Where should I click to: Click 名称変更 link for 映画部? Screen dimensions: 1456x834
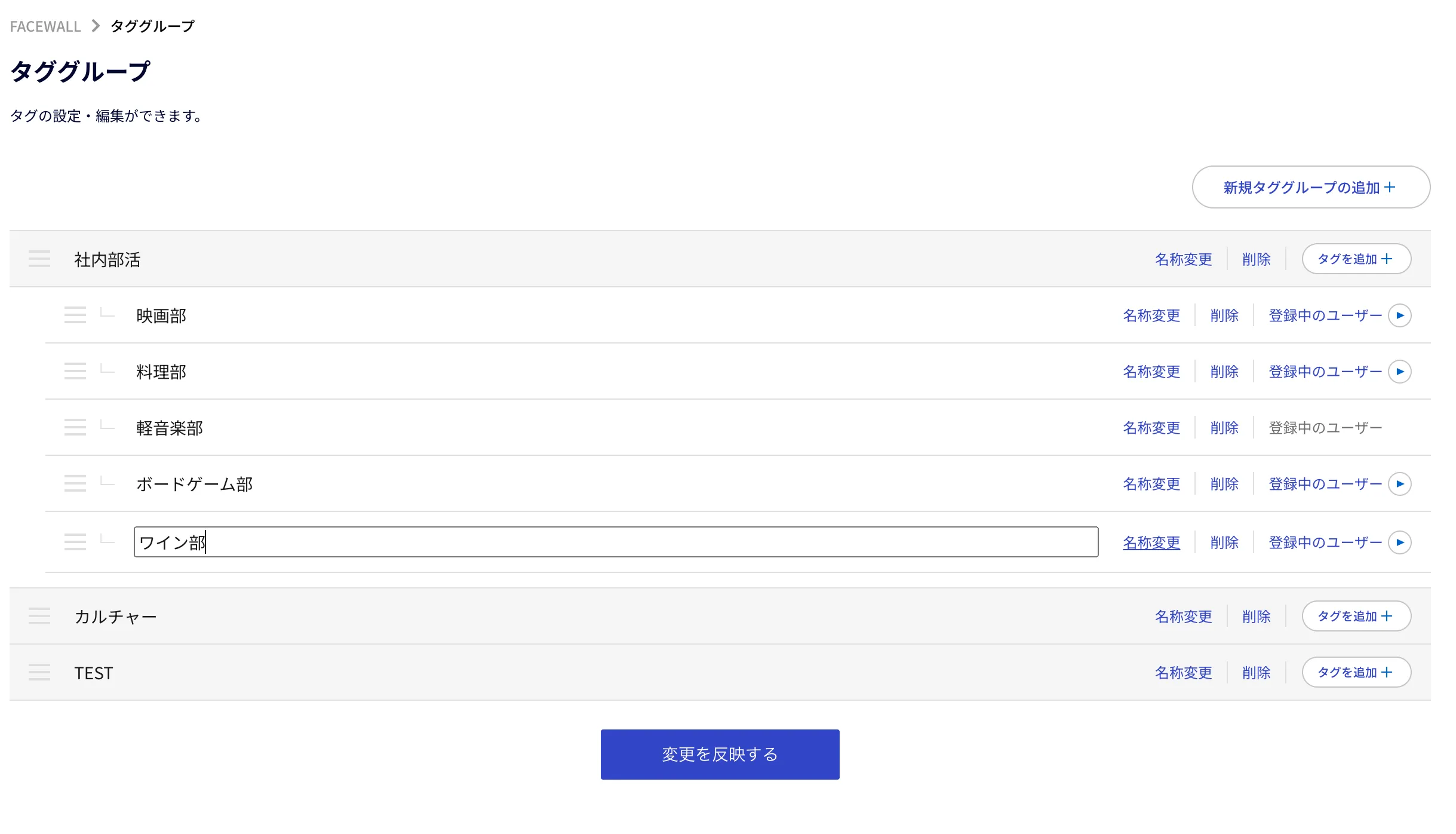(1151, 315)
